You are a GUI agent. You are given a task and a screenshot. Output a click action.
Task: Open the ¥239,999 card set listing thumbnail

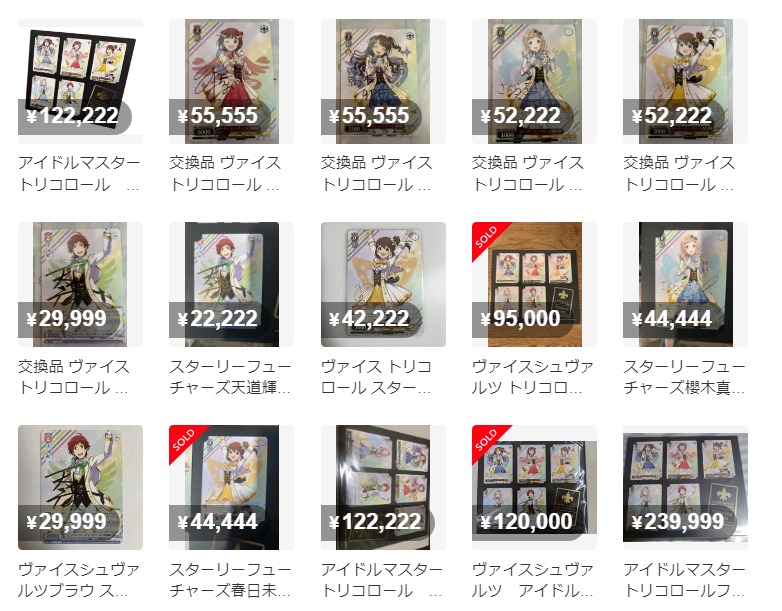point(685,487)
